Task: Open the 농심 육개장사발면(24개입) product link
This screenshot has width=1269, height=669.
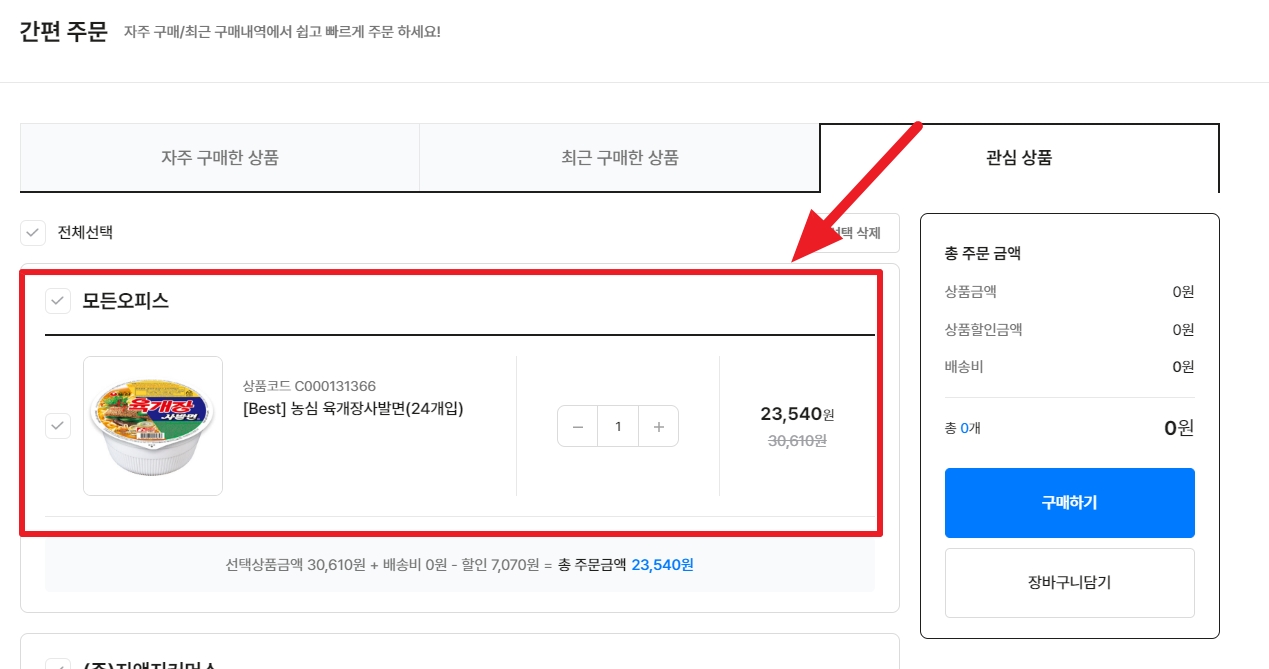Action: coord(353,408)
